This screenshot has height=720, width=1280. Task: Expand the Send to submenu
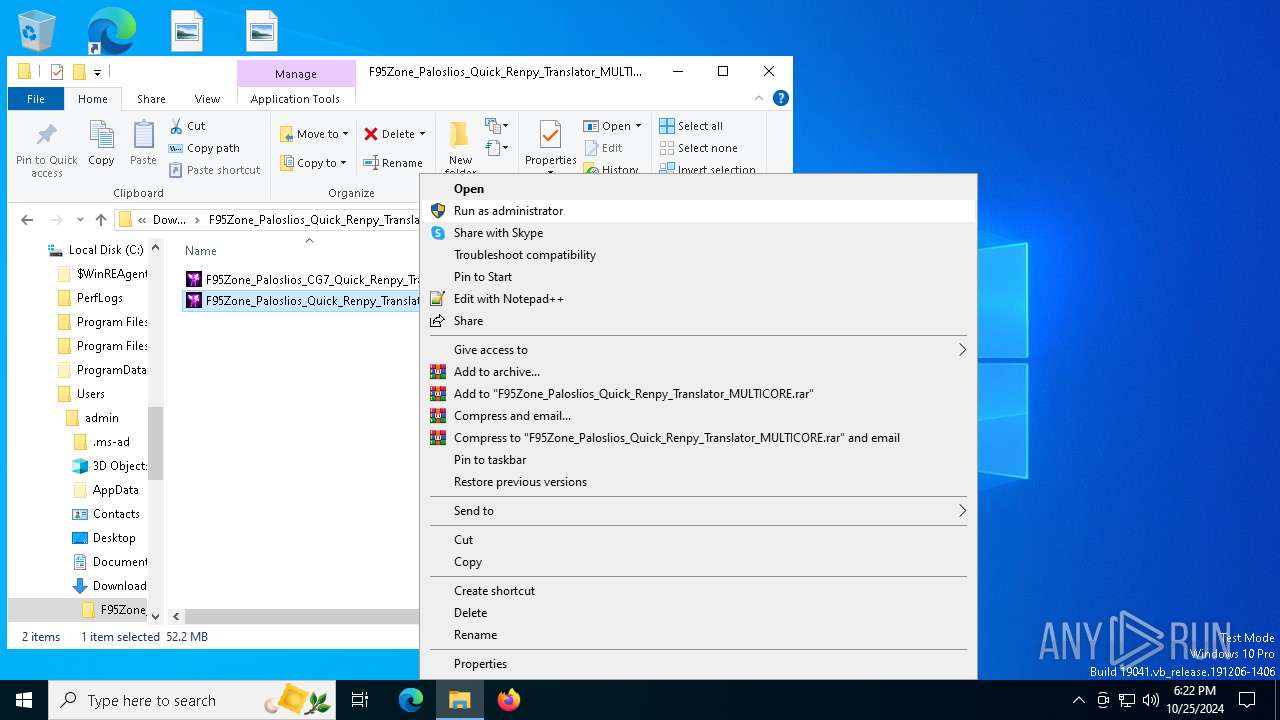click(x=962, y=511)
